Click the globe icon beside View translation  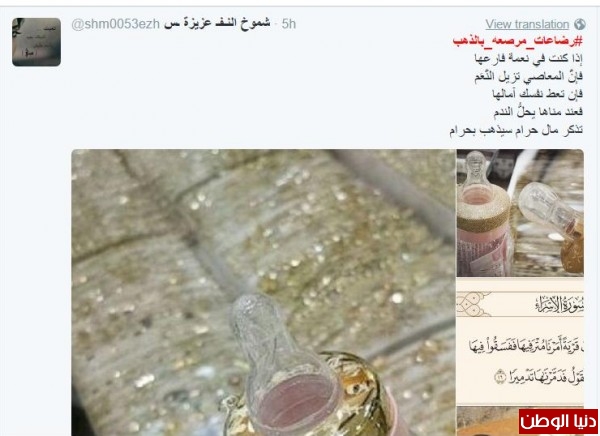pos(579,24)
